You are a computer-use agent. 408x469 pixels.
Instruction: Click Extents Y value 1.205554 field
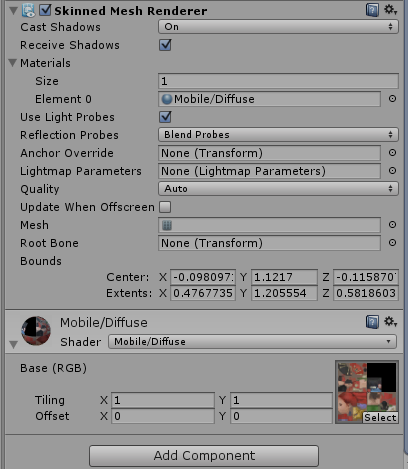[x=284, y=293]
